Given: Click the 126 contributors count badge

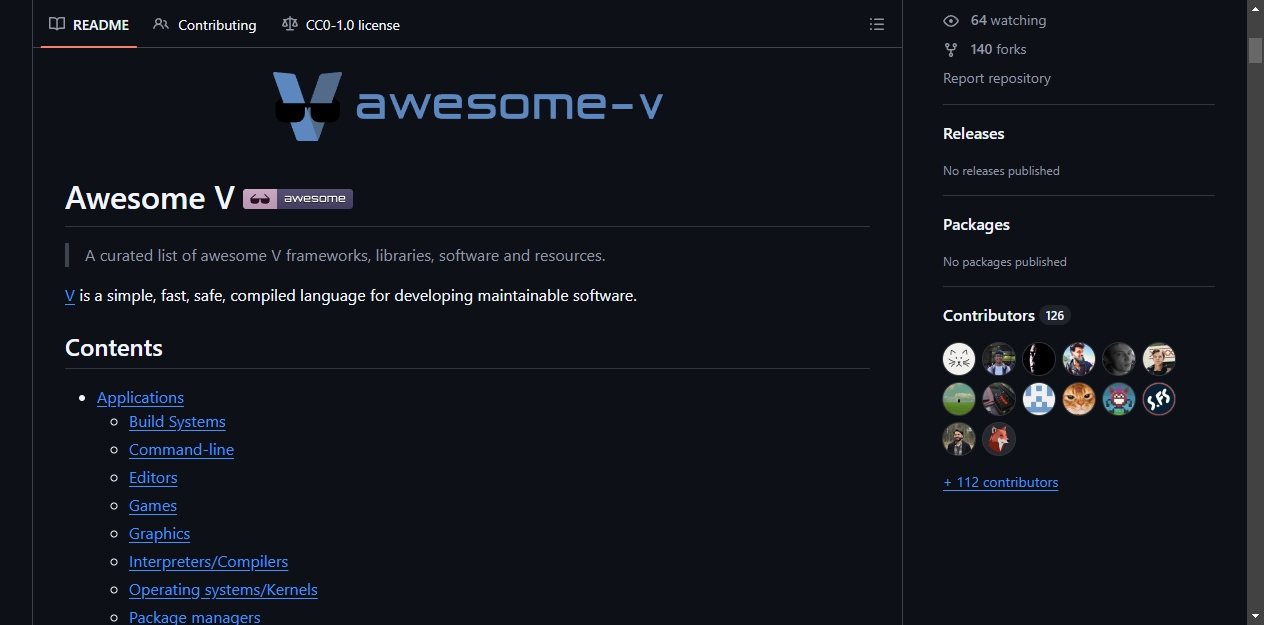Looking at the screenshot, I should (1055, 316).
